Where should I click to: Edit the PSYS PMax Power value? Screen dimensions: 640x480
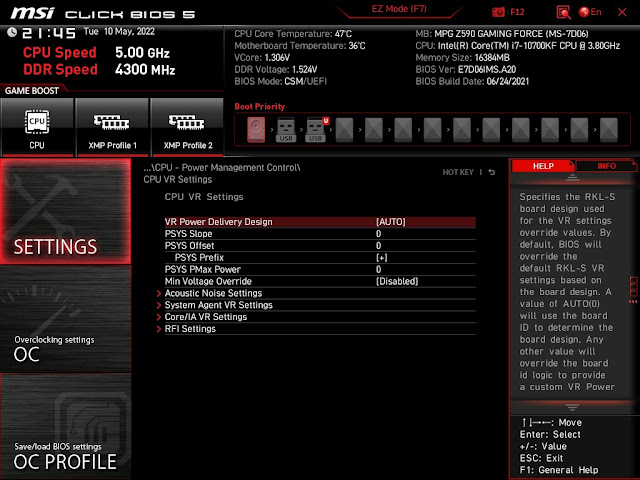click(x=320, y=269)
